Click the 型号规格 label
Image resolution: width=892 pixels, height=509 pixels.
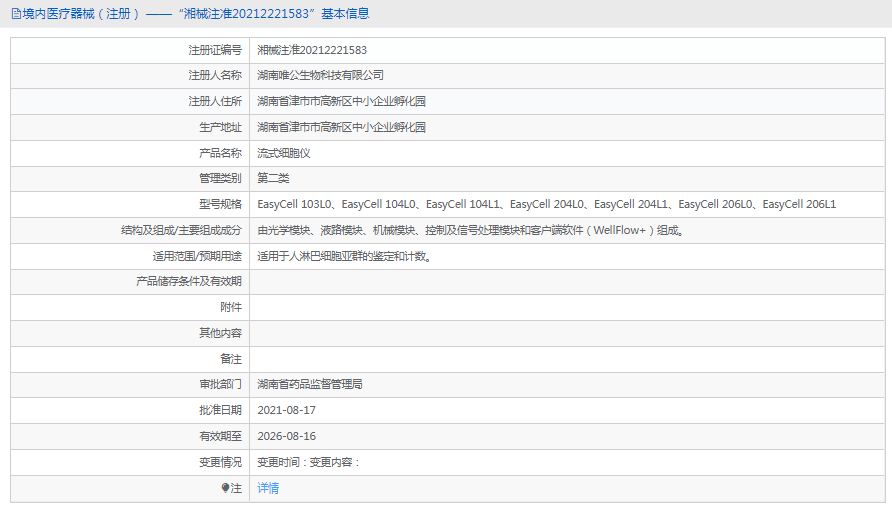coord(220,204)
